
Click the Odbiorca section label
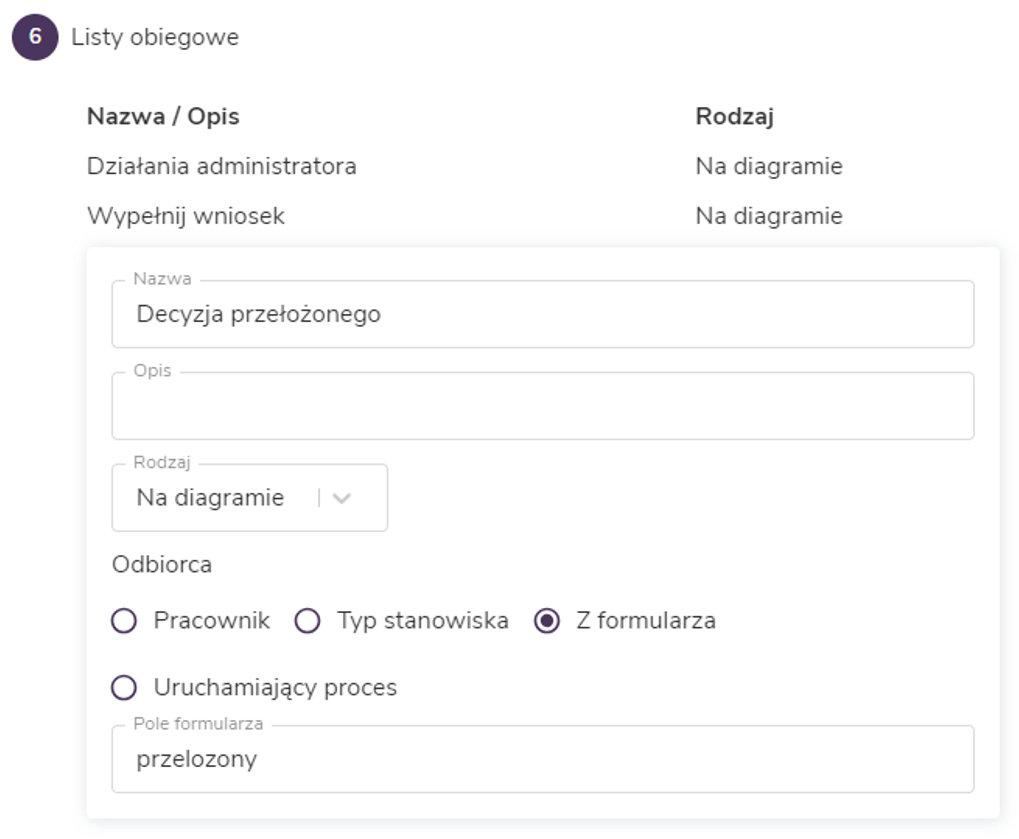(x=162, y=564)
